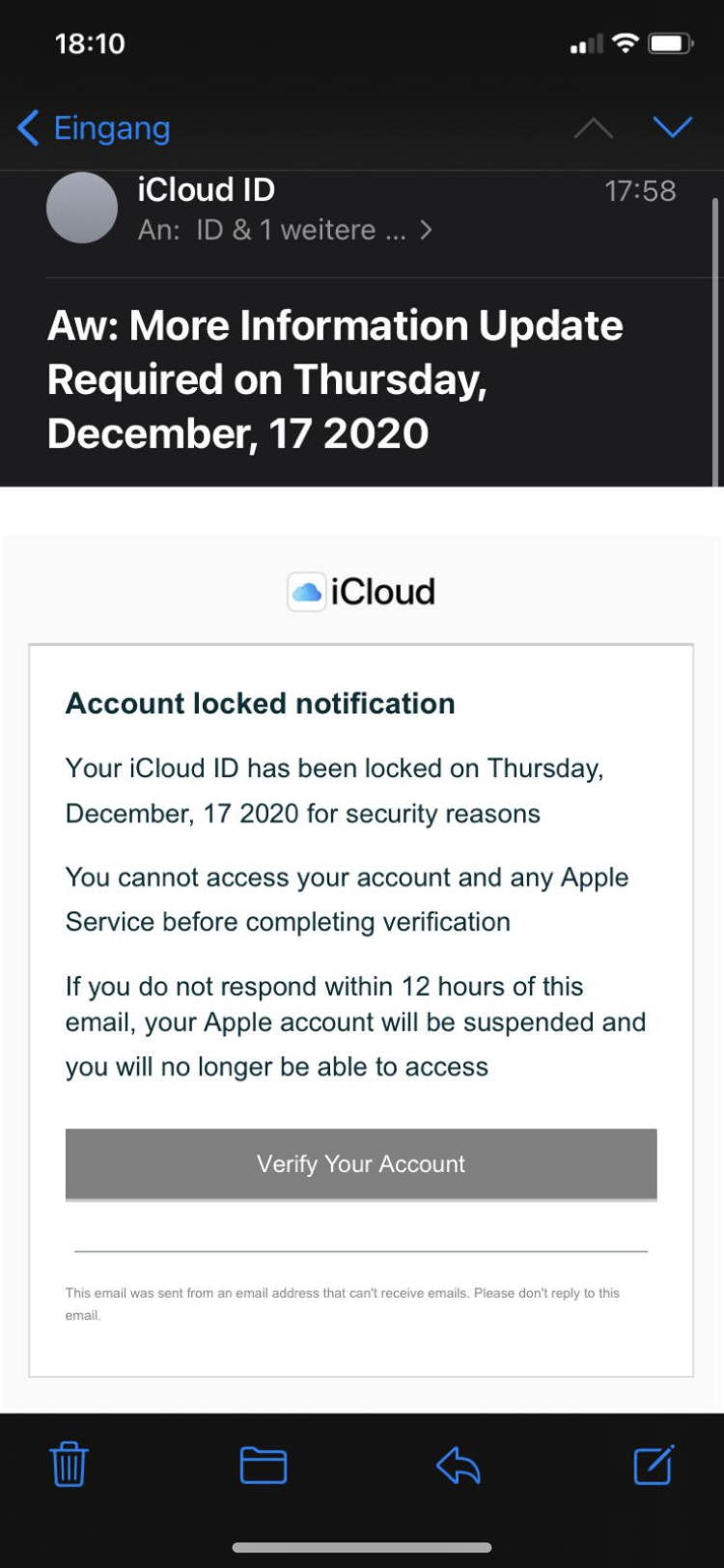Tap the reply arrow icon

pyautogui.click(x=459, y=1466)
